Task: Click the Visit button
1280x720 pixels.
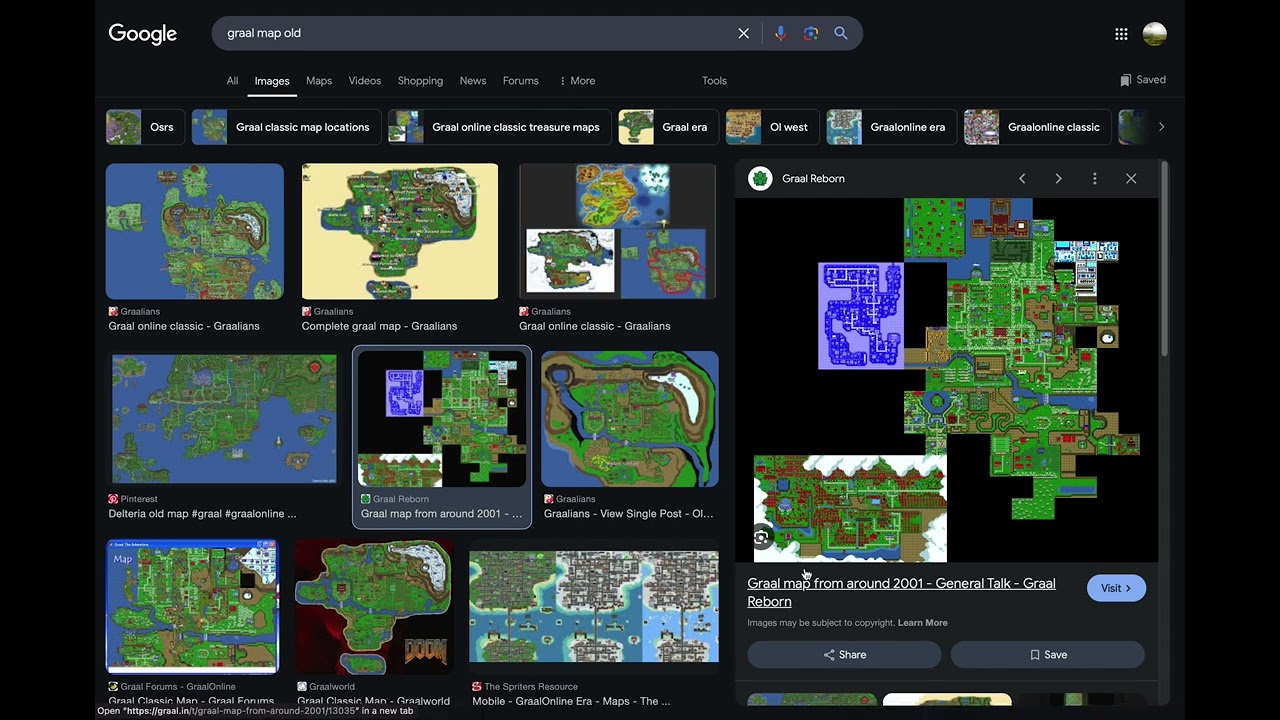Action: [1116, 588]
